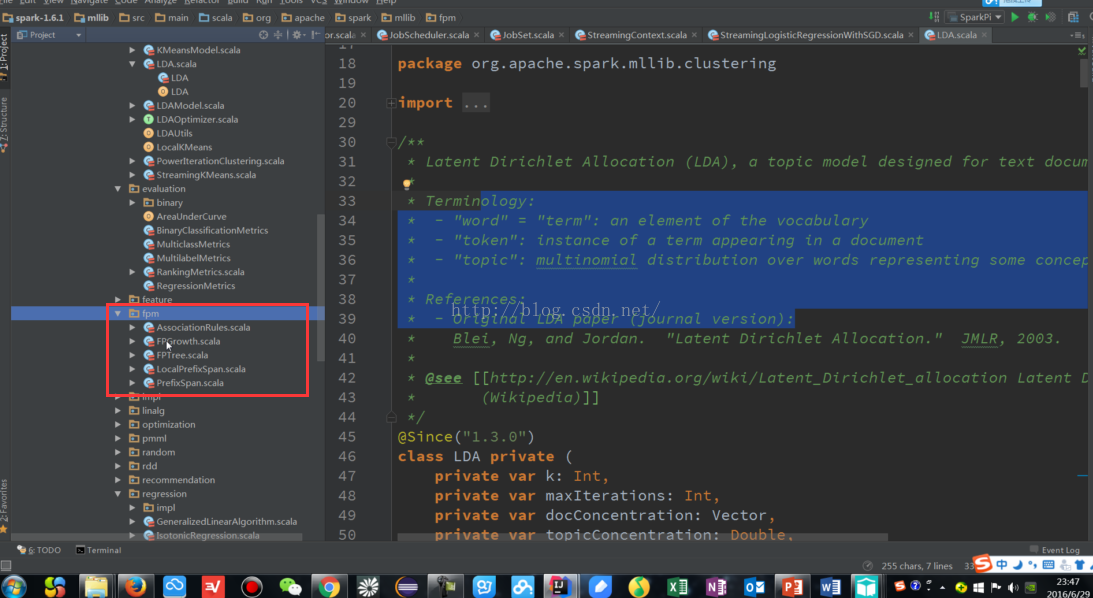Click the Project panel vertical scrollbar
Screen dimensions: 1093x598
click(x=321, y=288)
